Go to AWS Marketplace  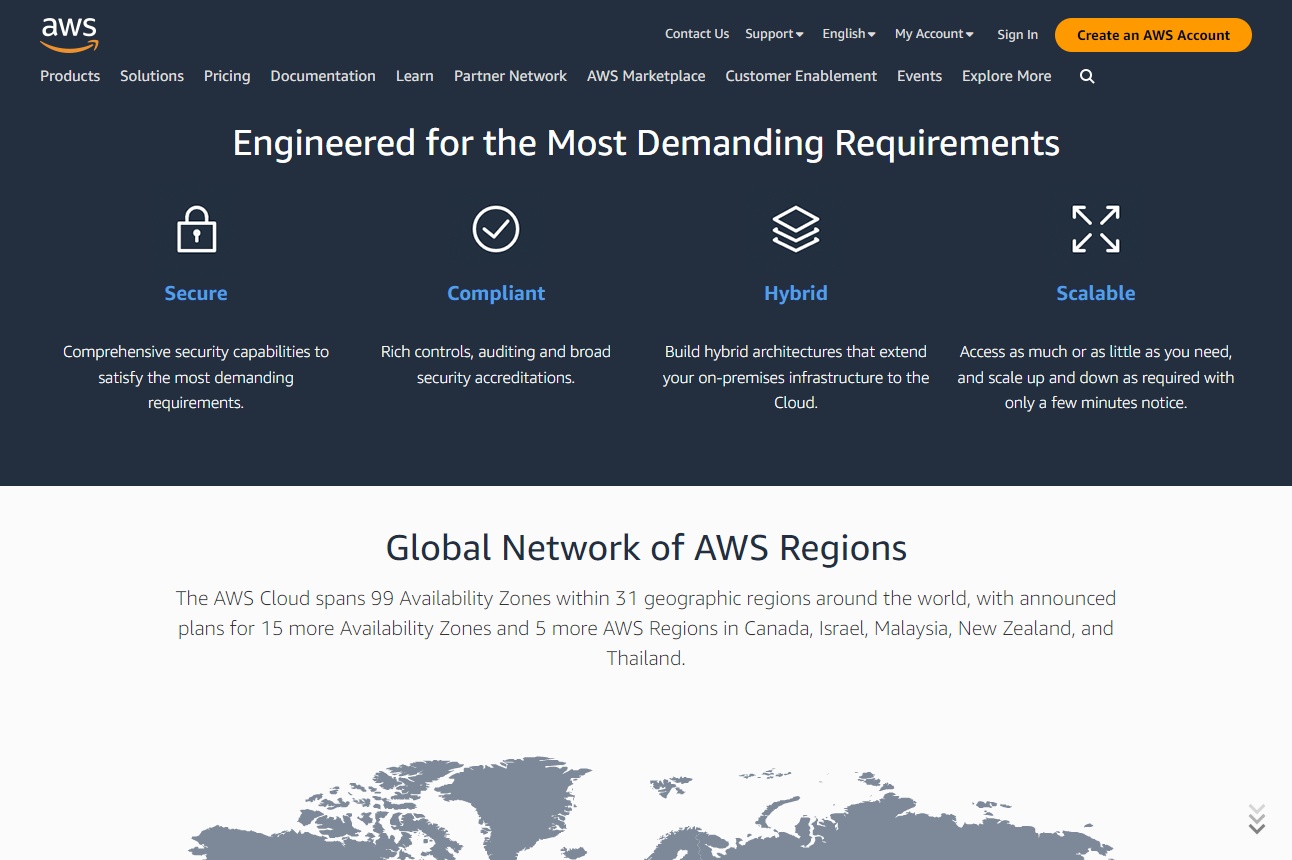(646, 76)
